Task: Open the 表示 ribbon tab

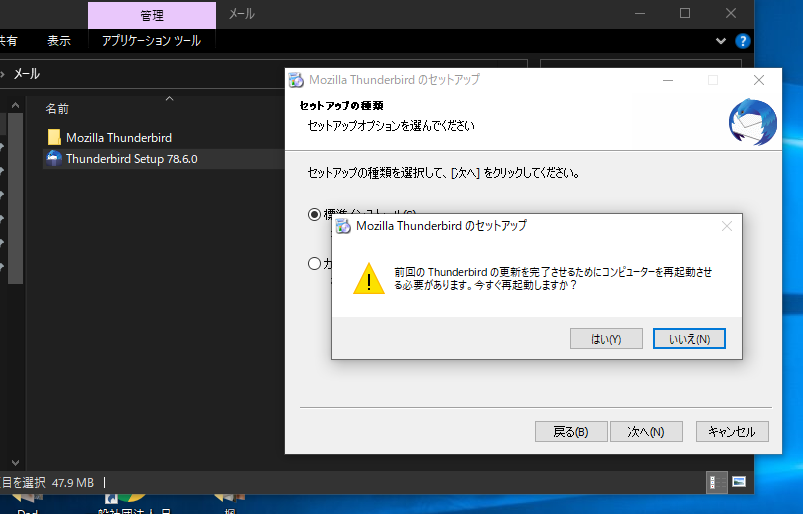Action: (59, 41)
